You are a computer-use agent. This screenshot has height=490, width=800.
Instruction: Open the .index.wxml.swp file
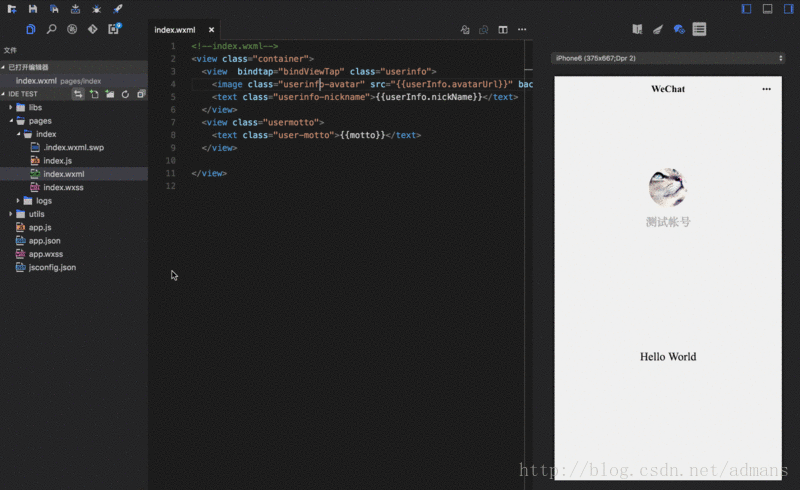(73, 148)
